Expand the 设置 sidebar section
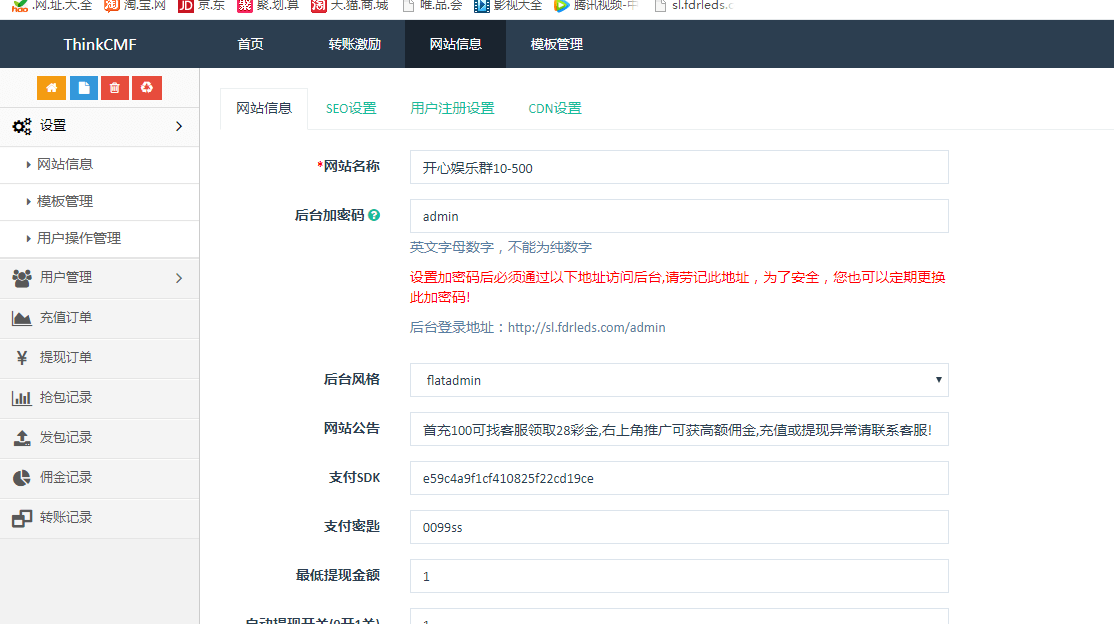The width and height of the screenshot is (1114, 624). tap(99, 126)
